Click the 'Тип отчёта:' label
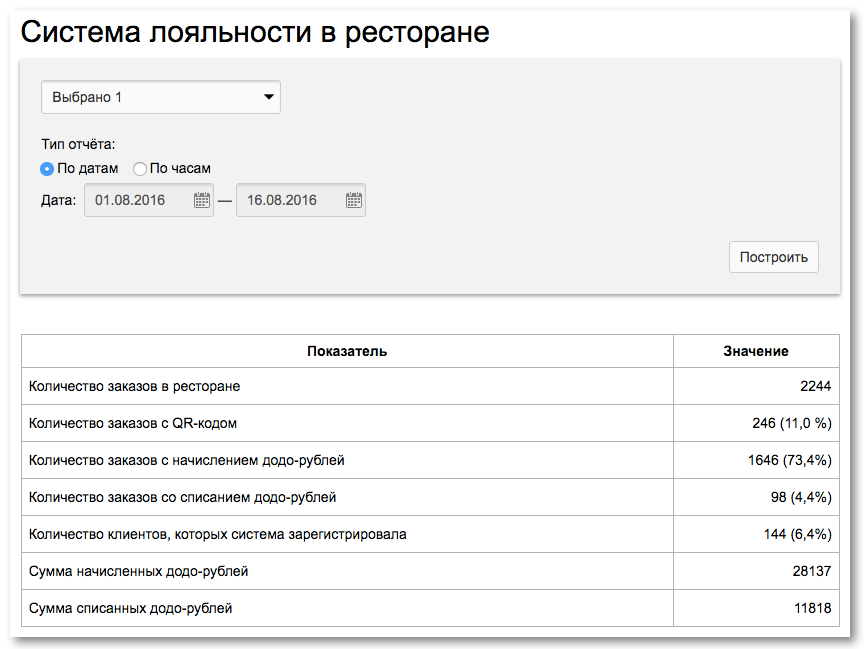This screenshot has width=868, height=649. point(78,145)
